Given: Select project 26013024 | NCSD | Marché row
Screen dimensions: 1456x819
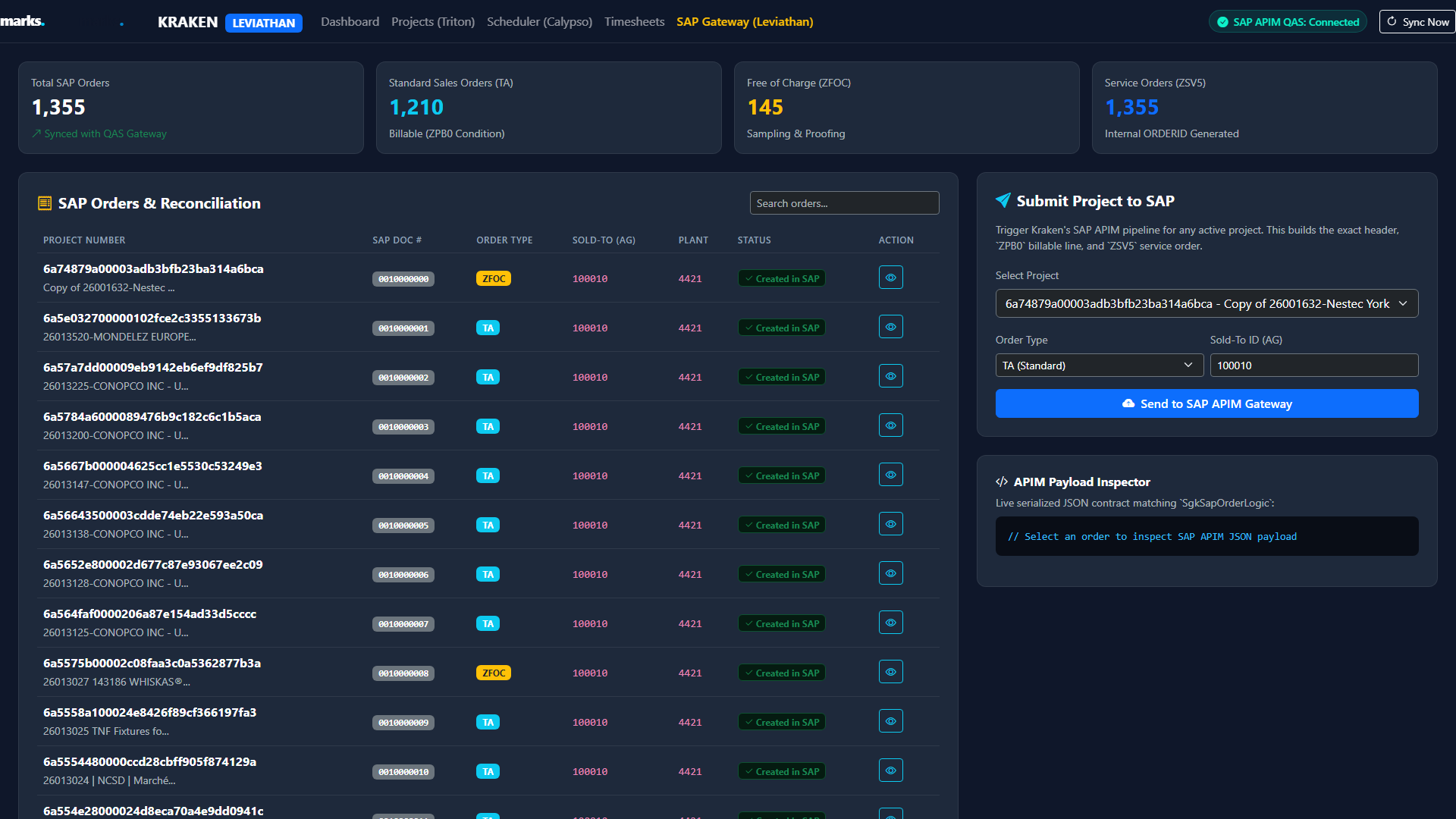Looking at the screenshot, I should pyautogui.click(x=488, y=770).
